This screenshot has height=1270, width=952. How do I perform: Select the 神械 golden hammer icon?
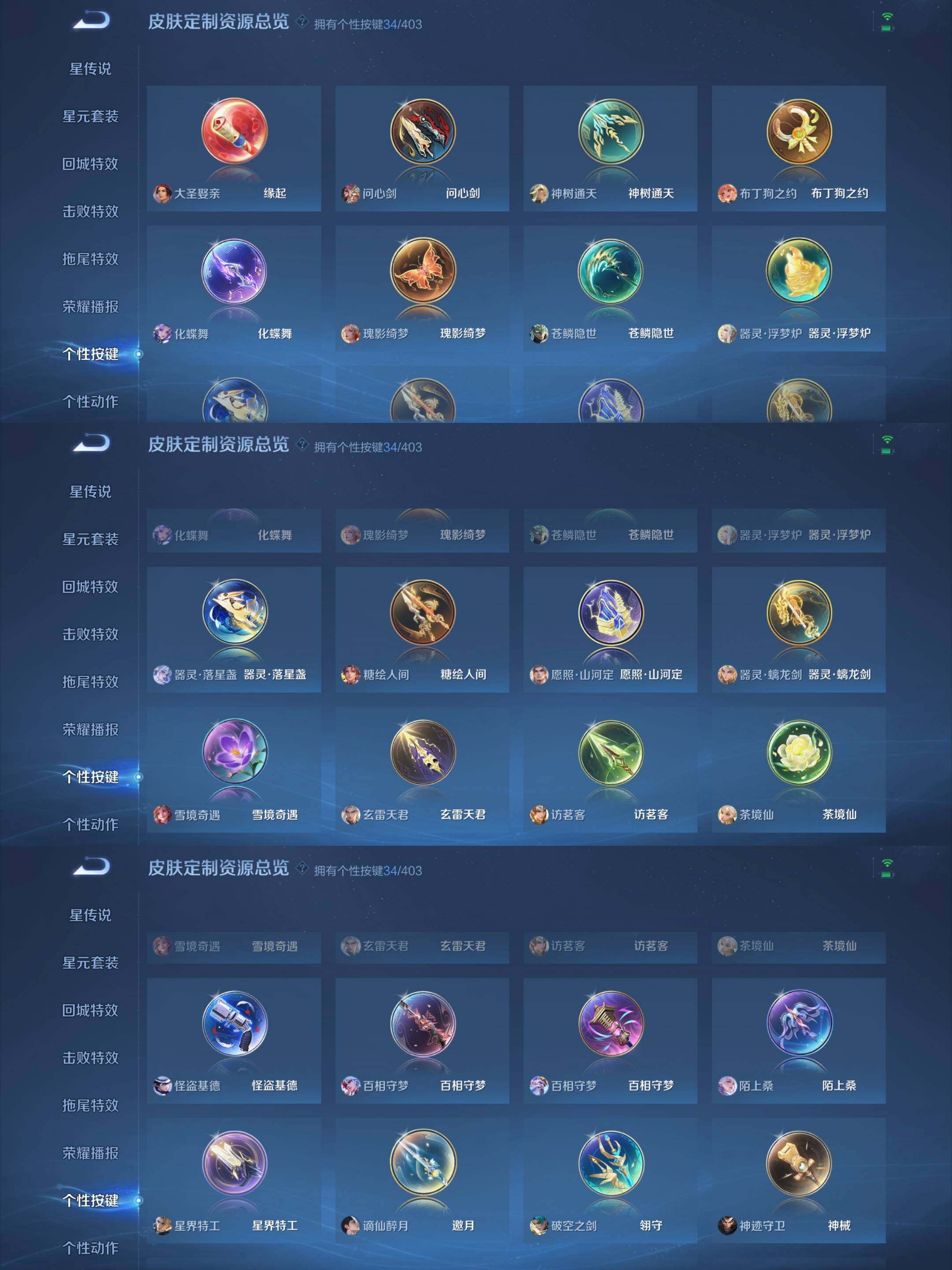pyautogui.click(x=799, y=1163)
